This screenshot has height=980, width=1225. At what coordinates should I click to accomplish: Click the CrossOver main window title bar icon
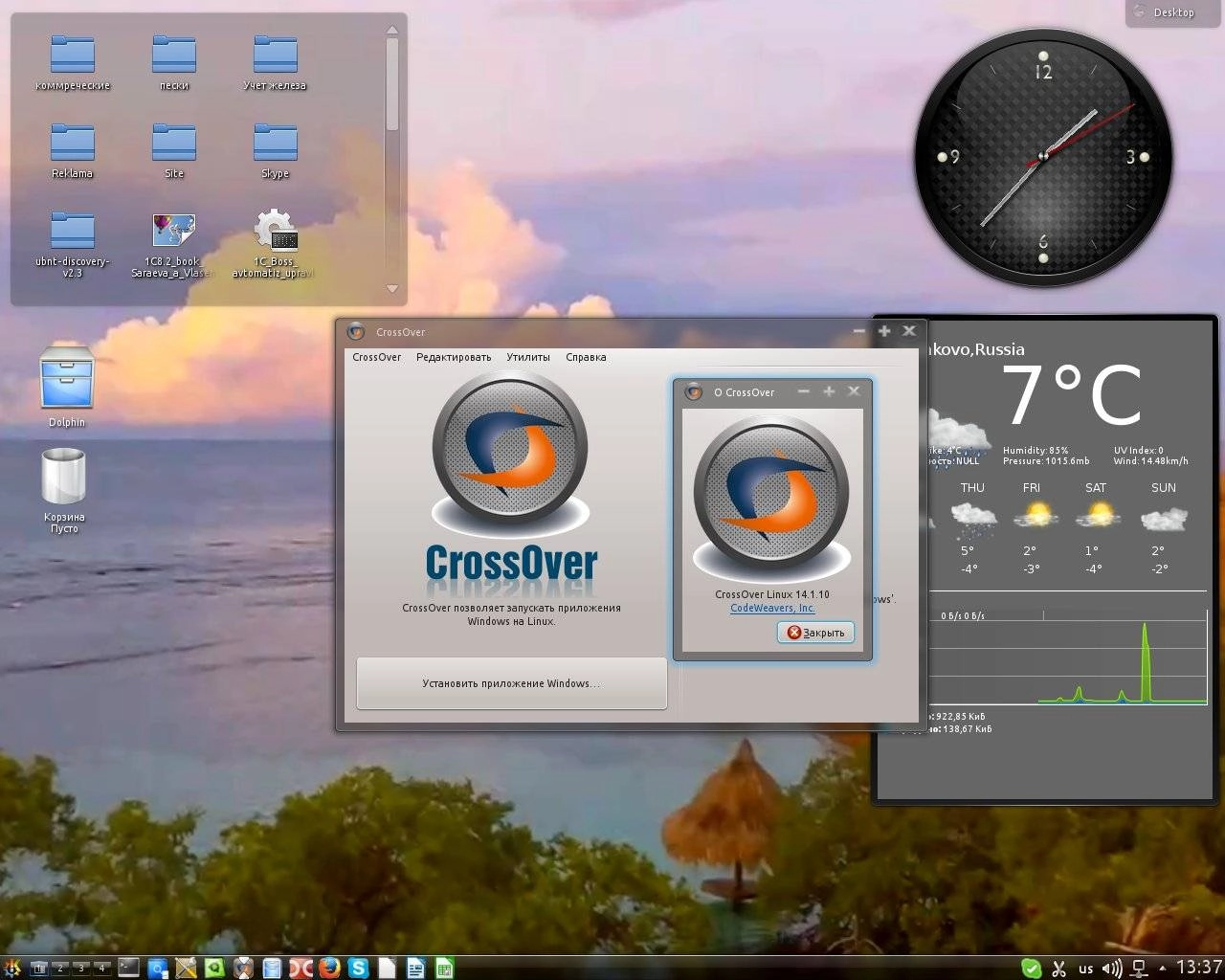pos(356,332)
